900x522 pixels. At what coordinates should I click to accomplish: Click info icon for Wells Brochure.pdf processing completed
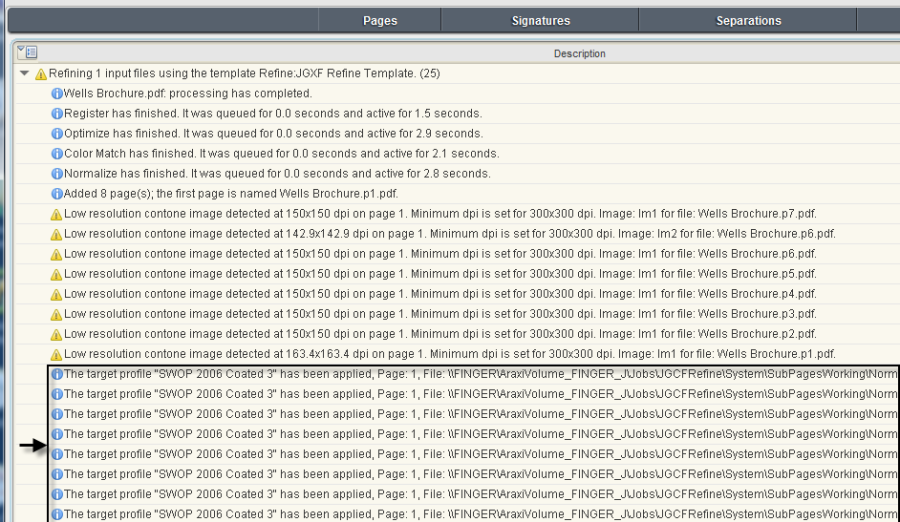pyautogui.click(x=57, y=94)
